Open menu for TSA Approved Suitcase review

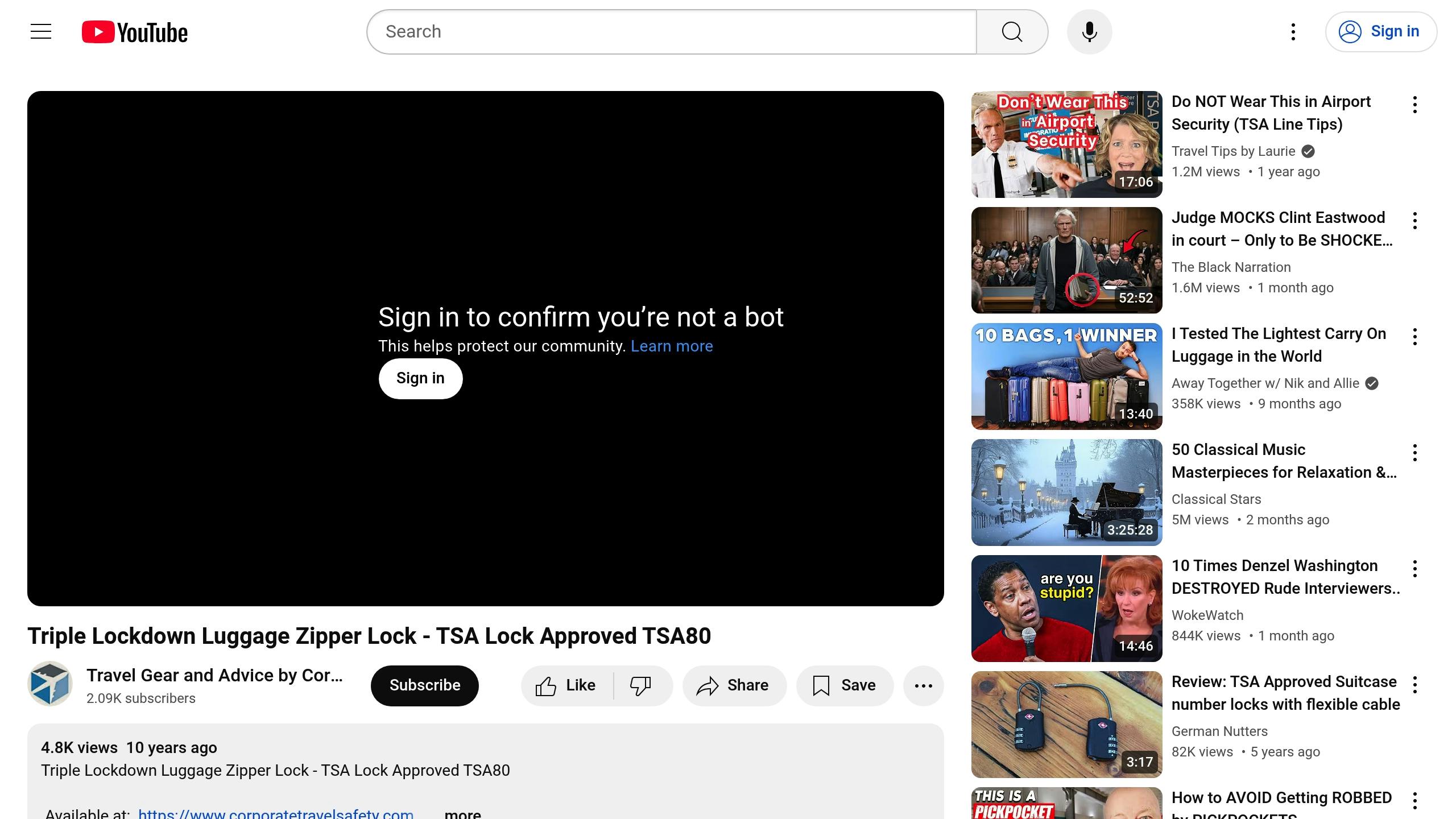1414,685
